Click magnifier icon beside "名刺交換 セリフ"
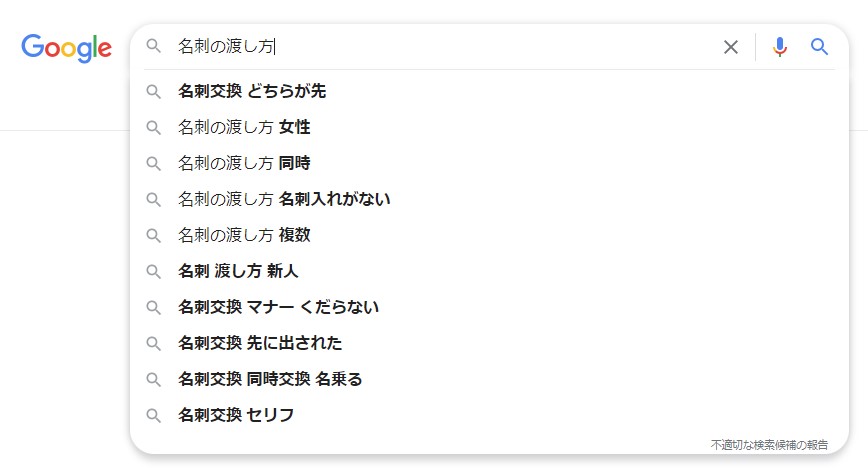868x468 pixels. [x=153, y=415]
